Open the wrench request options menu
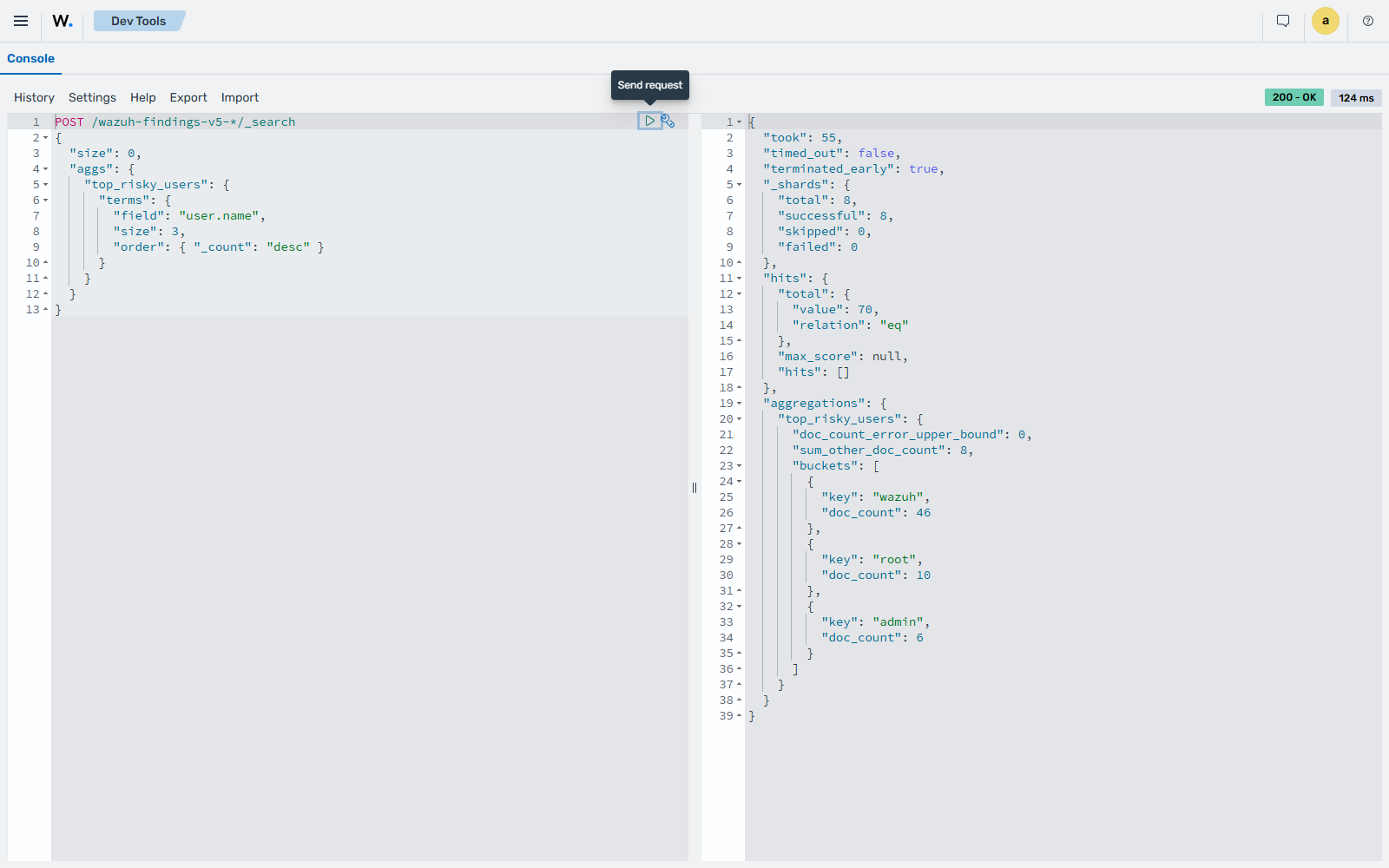 [668, 121]
